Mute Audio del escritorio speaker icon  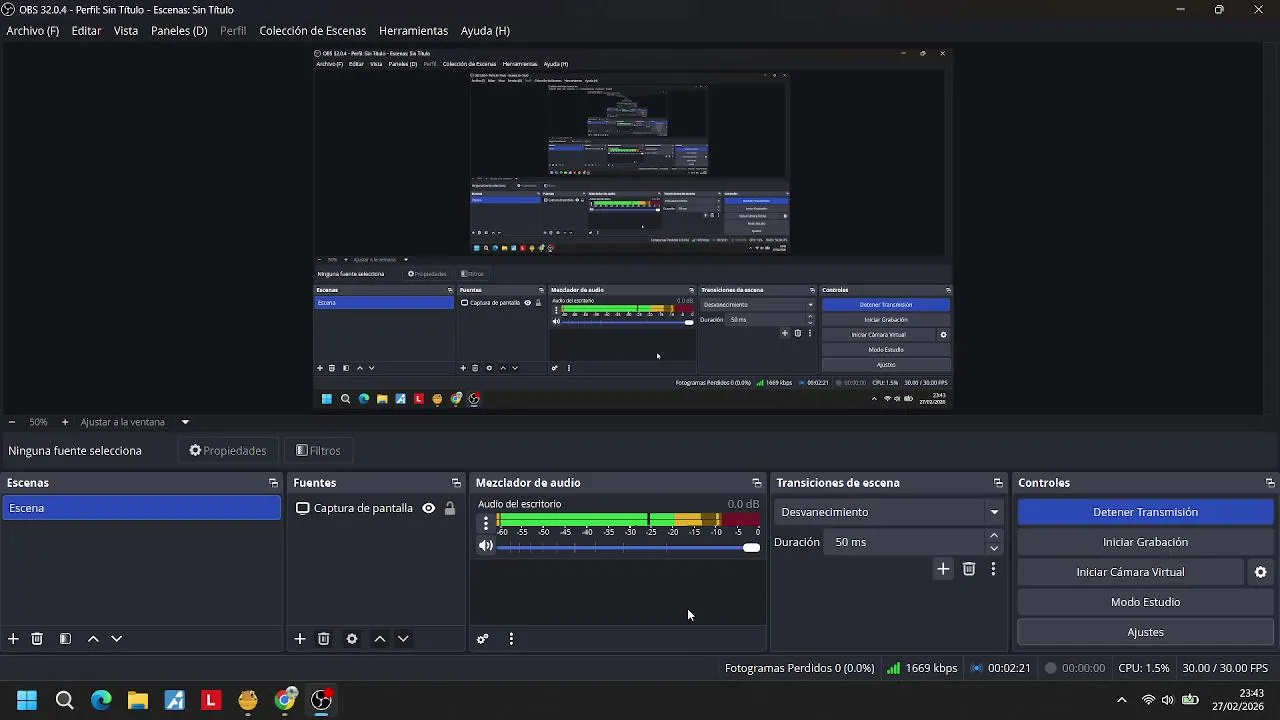(x=486, y=546)
